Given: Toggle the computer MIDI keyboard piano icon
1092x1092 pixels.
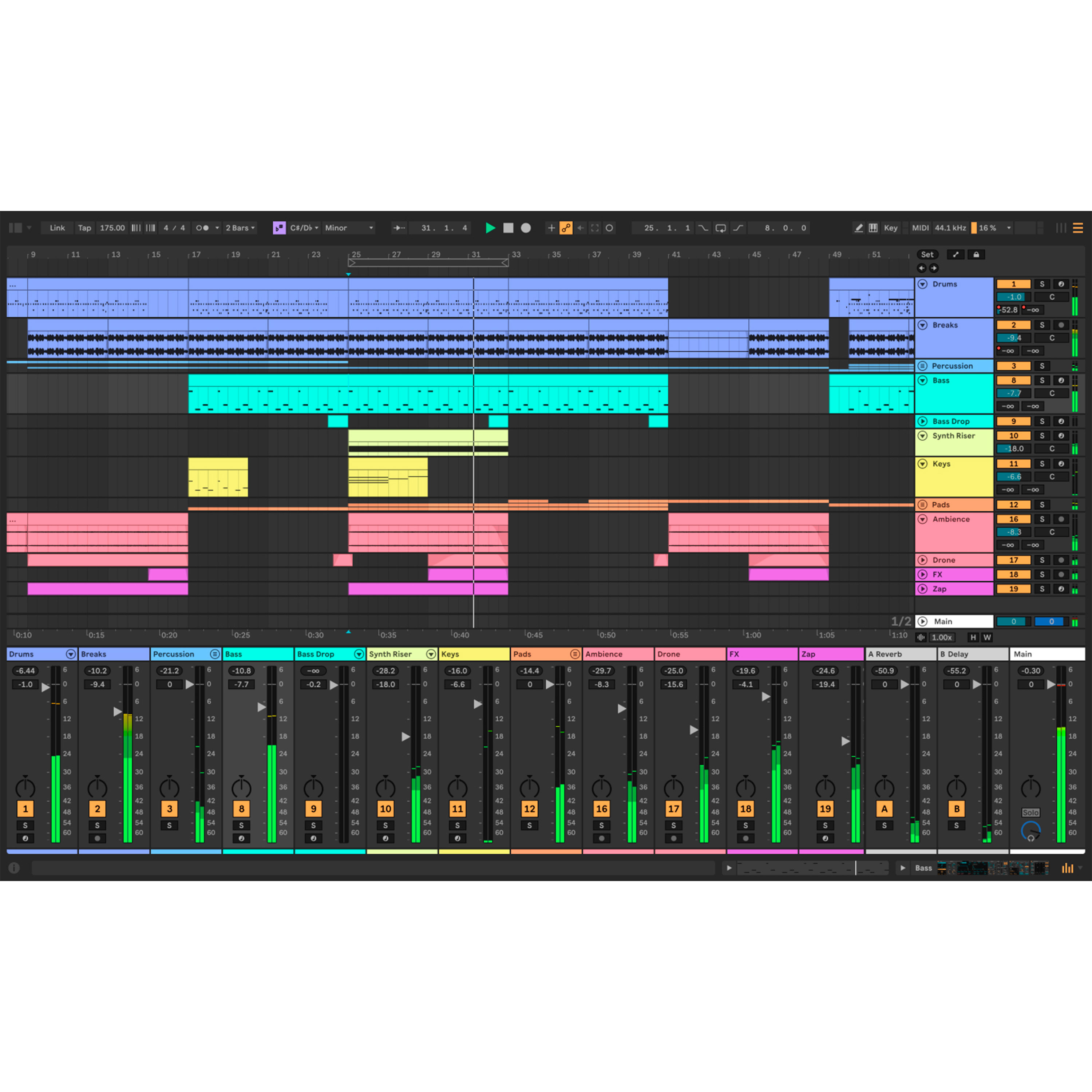Looking at the screenshot, I should pyautogui.click(x=873, y=228).
